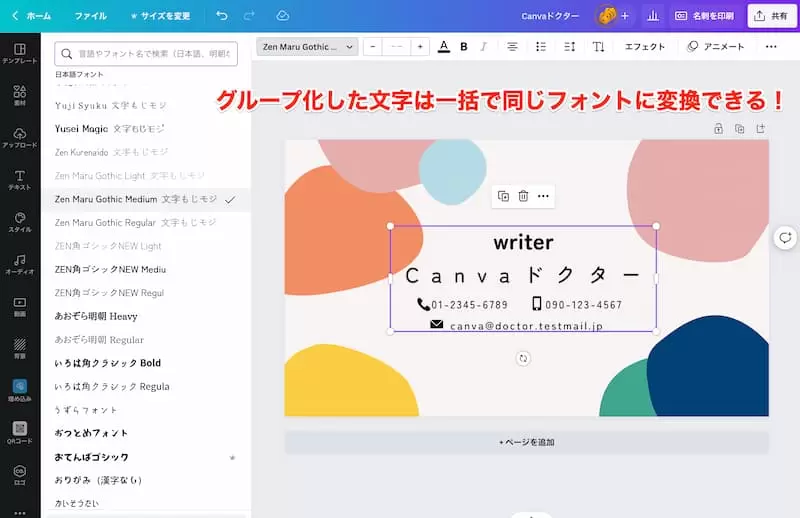
Task: Open the ロゴ logo sidebar panel
Action: click(19, 475)
